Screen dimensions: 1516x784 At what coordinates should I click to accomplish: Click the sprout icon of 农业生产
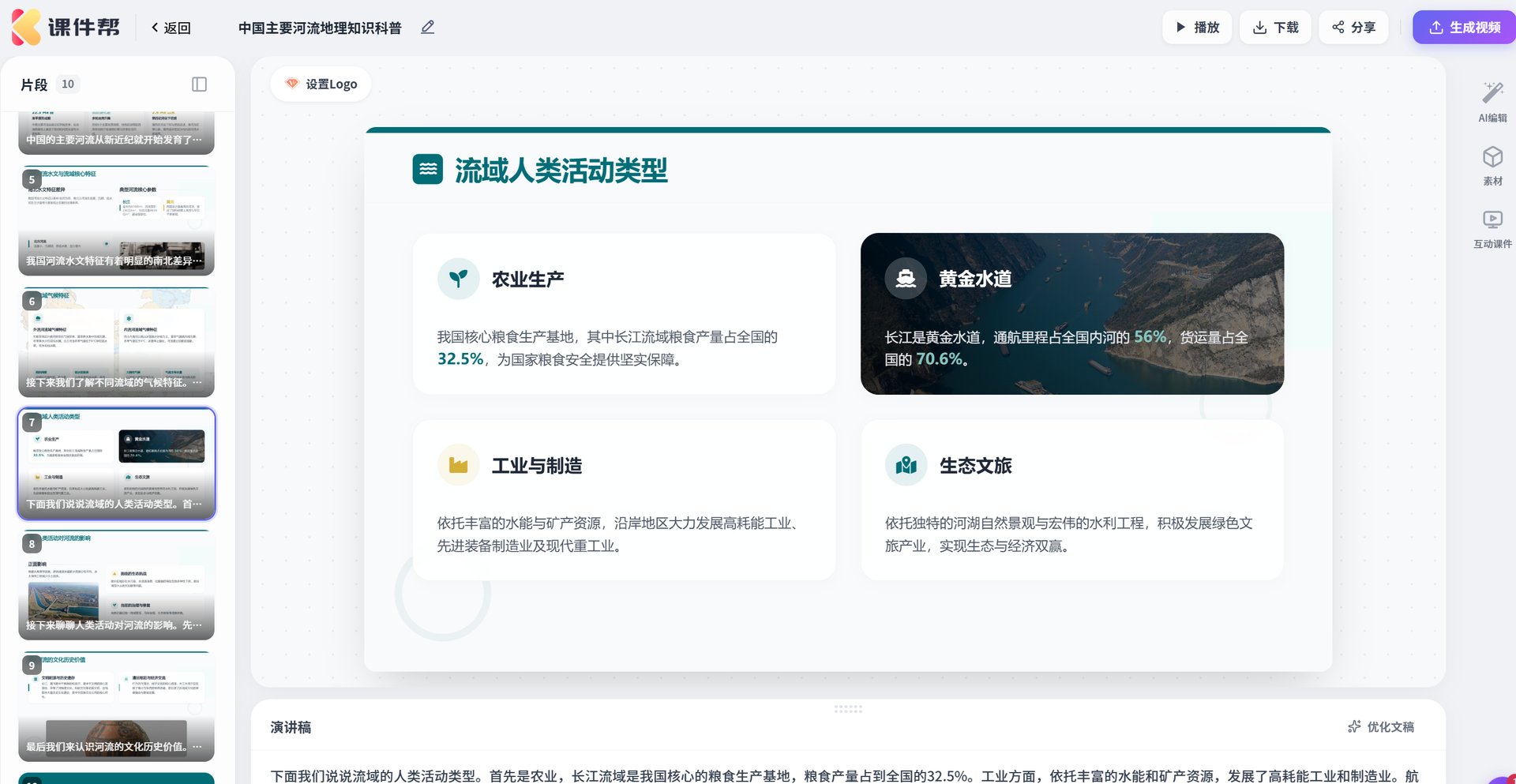click(x=459, y=279)
